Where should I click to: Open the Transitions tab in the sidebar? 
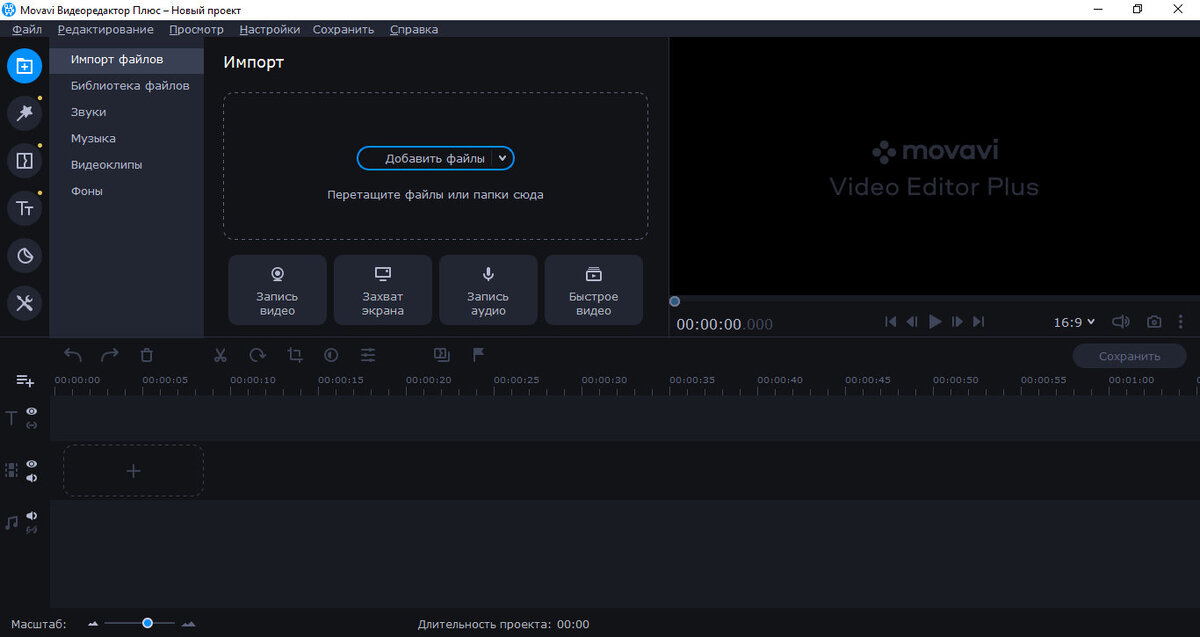(25, 160)
